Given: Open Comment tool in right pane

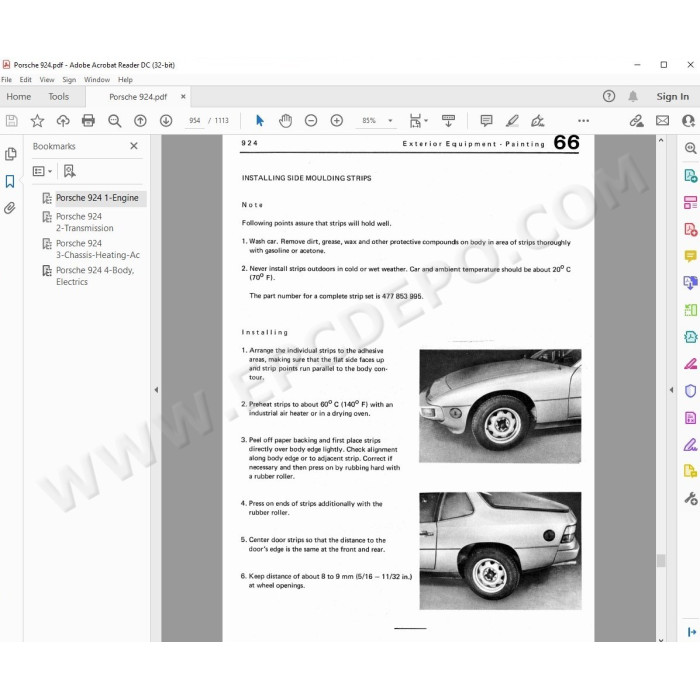Looking at the screenshot, I should (691, 256).
